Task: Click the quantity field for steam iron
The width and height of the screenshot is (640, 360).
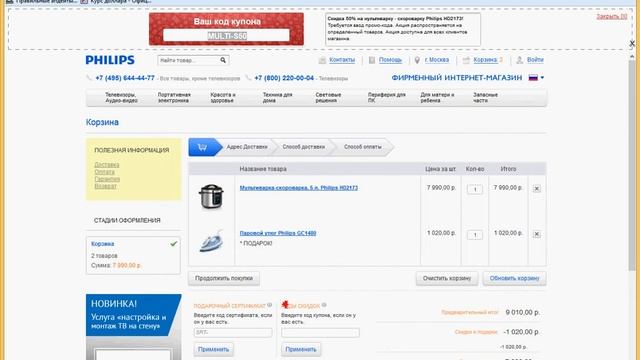Action: tap(475, 235)
